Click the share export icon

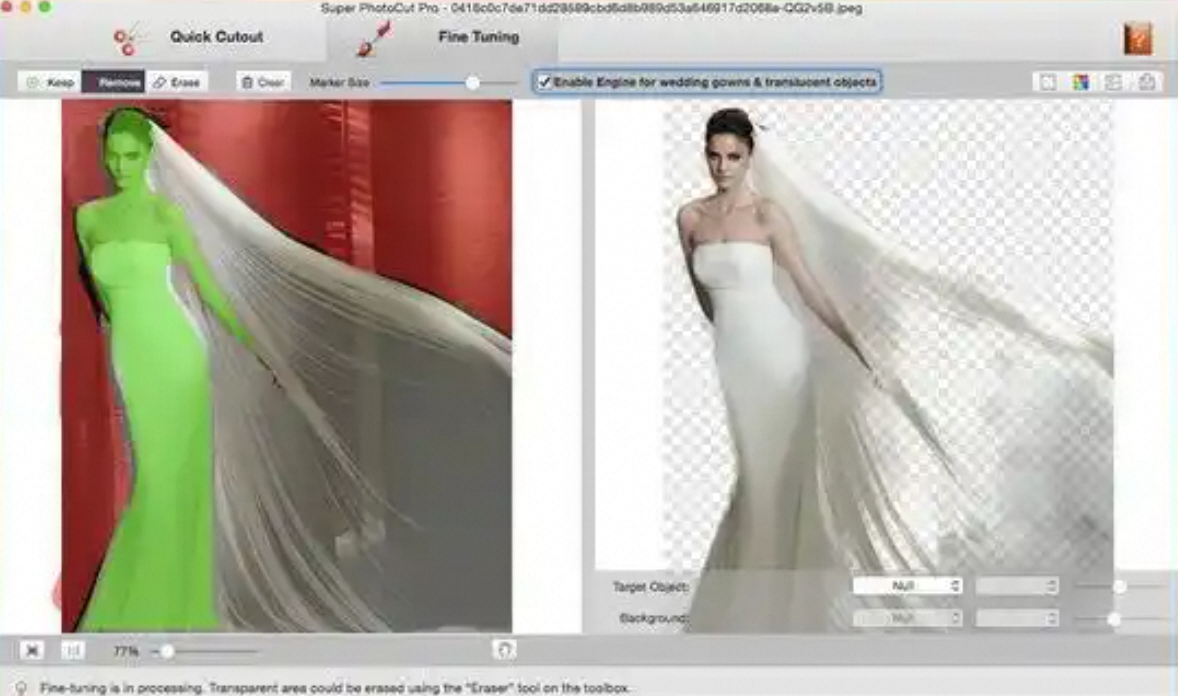pos(1146,82)
